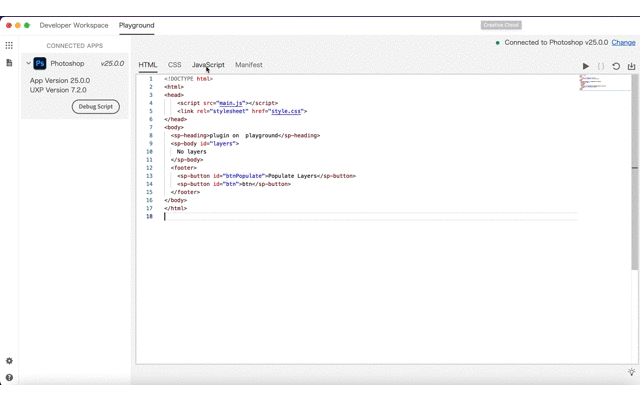The height and width of the screenshot is (400, 640).
Task: Open help via question mark icon
Action: pos(9,377)
